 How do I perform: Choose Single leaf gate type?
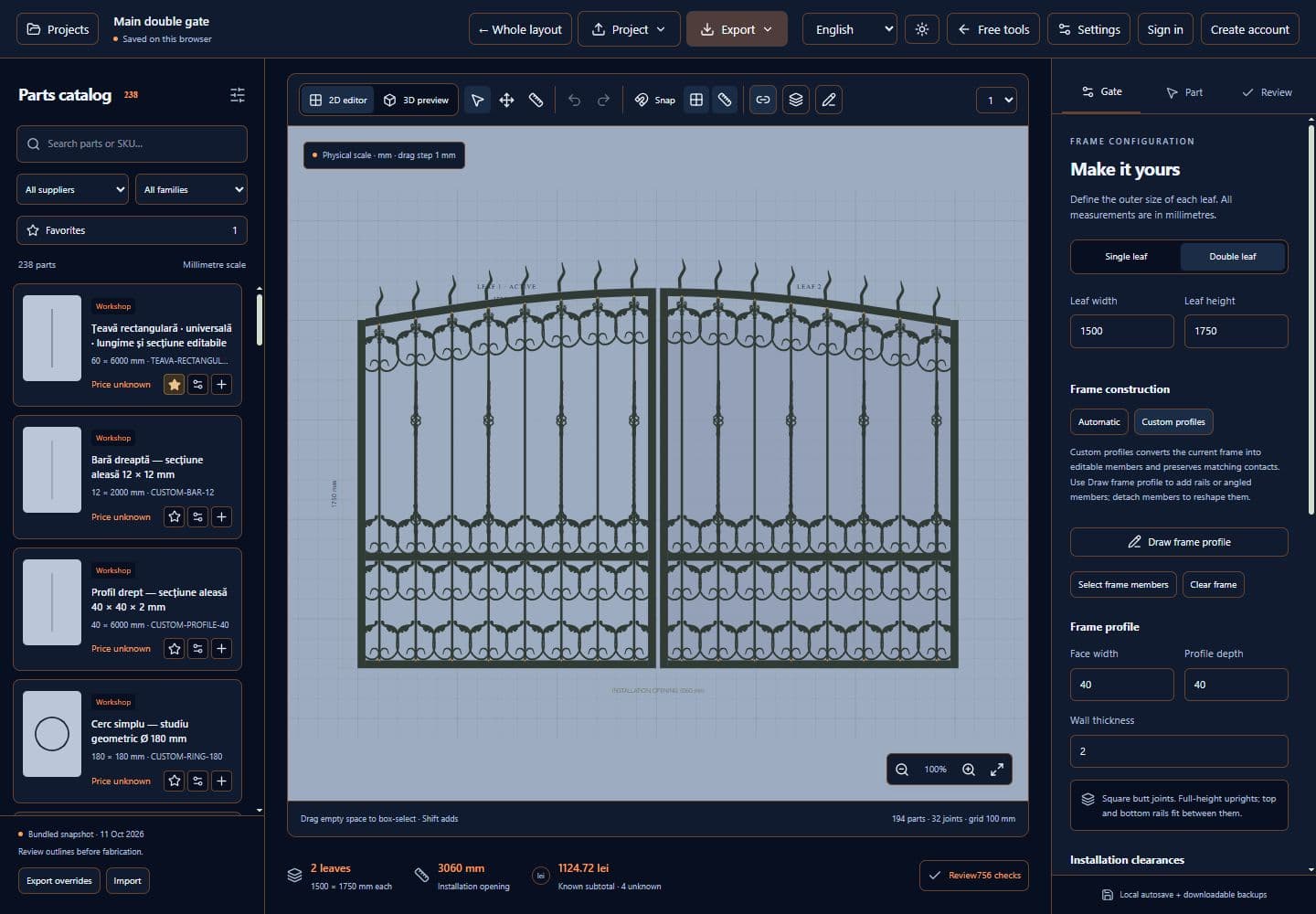pos(1126,257)
